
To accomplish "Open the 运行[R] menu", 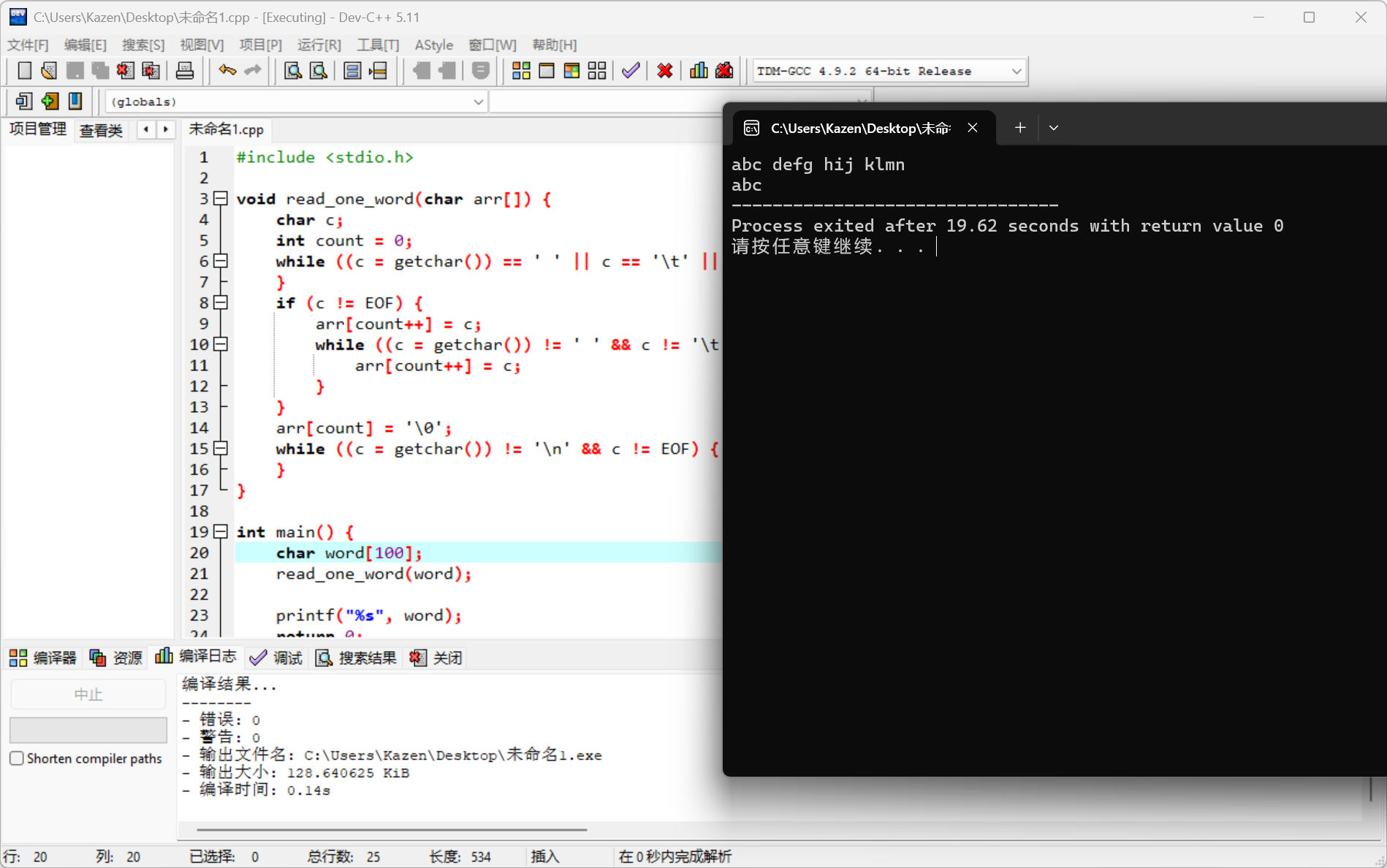I will (x=319, y=45).
